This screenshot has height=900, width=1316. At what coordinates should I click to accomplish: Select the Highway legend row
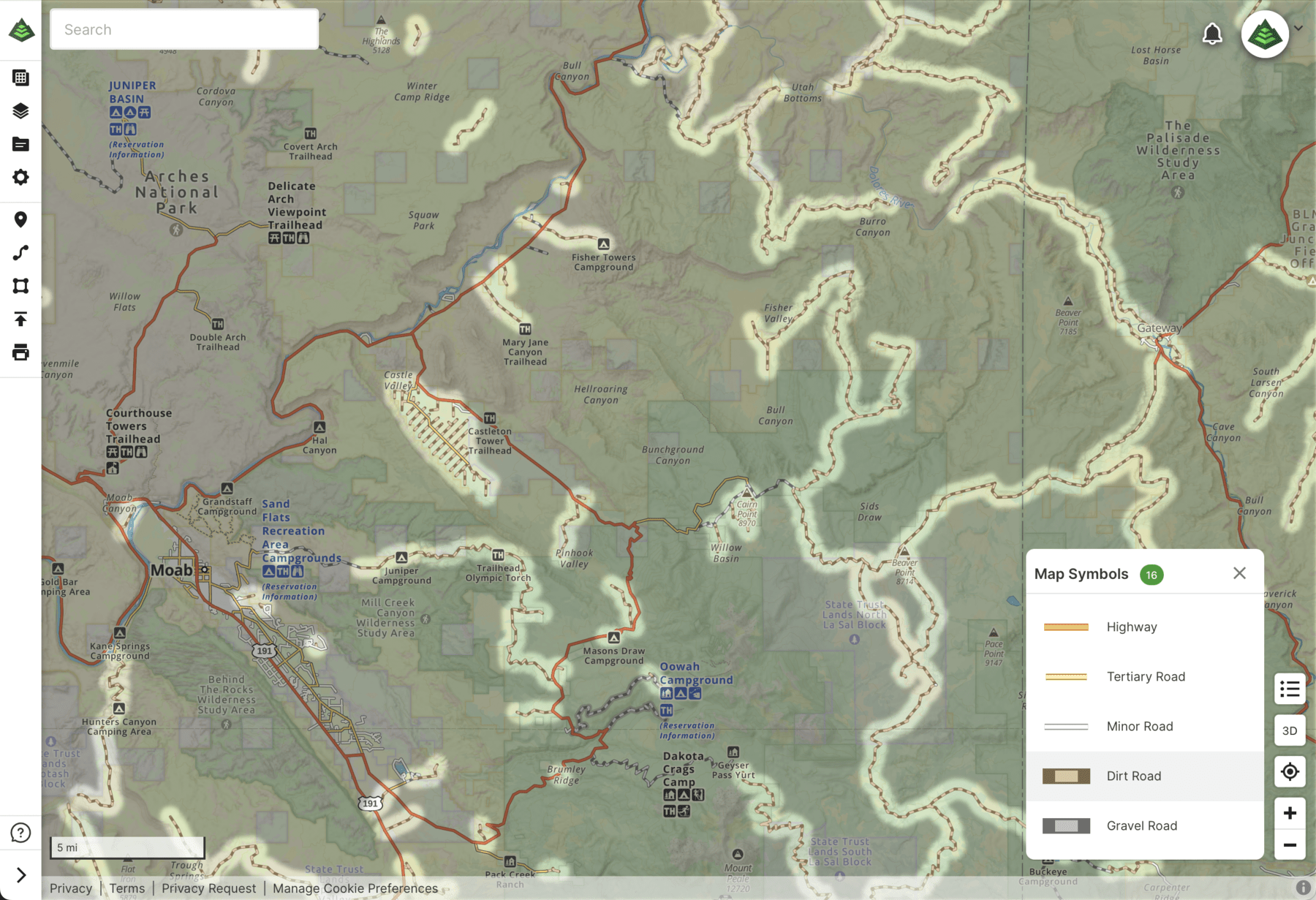pyautogui.click(x=1145, y=627)
